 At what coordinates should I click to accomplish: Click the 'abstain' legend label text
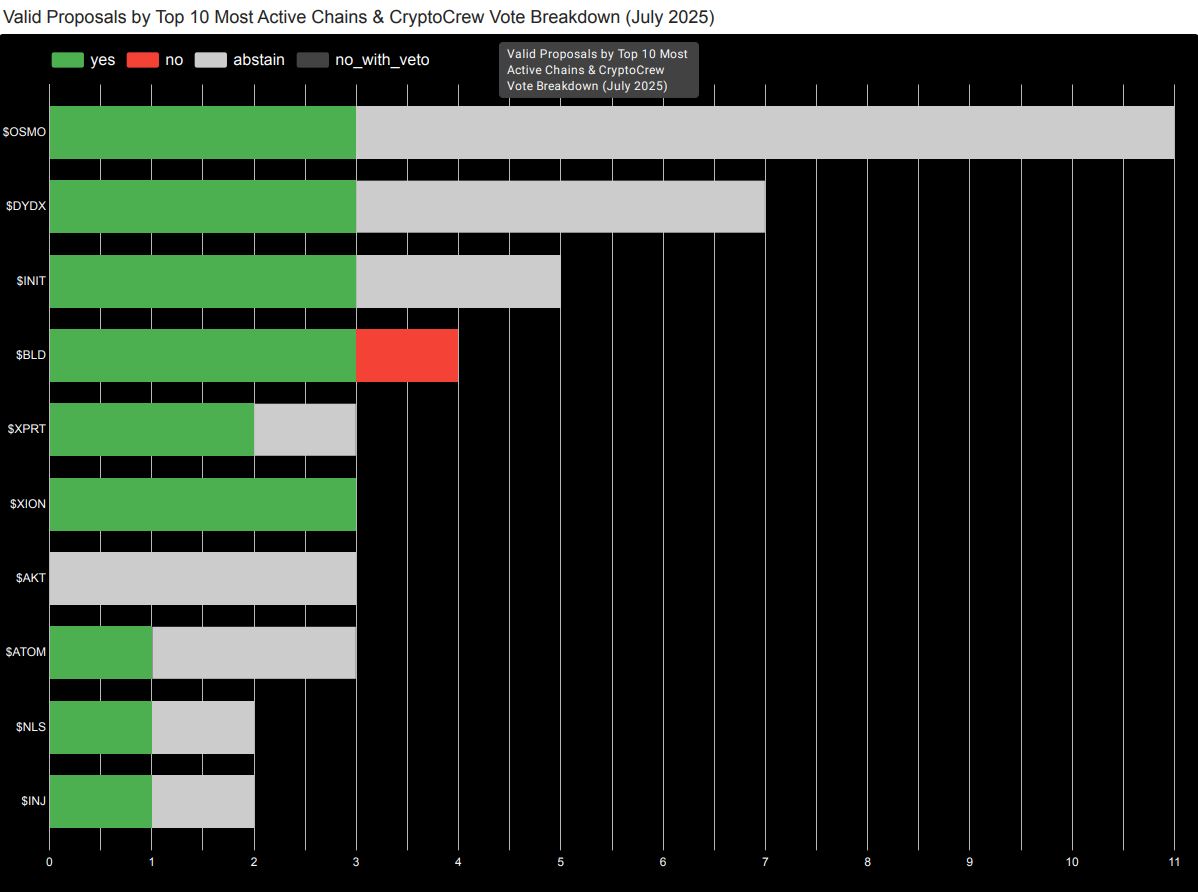click(x=259, y=60)
